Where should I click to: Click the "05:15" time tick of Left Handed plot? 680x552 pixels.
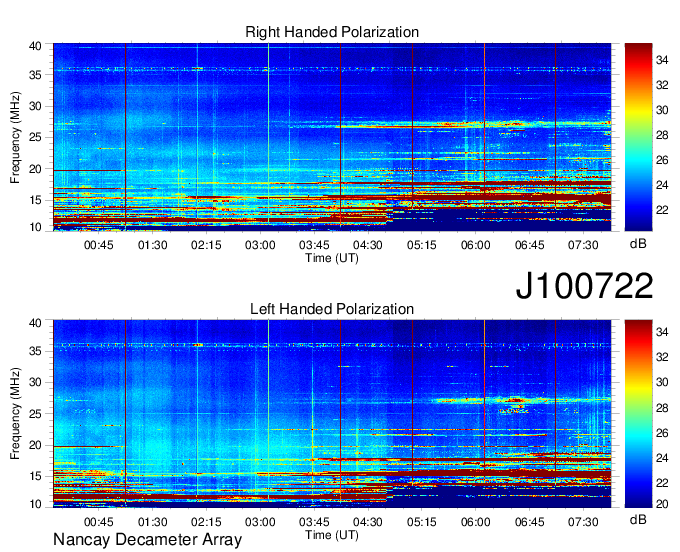[422, 522]
